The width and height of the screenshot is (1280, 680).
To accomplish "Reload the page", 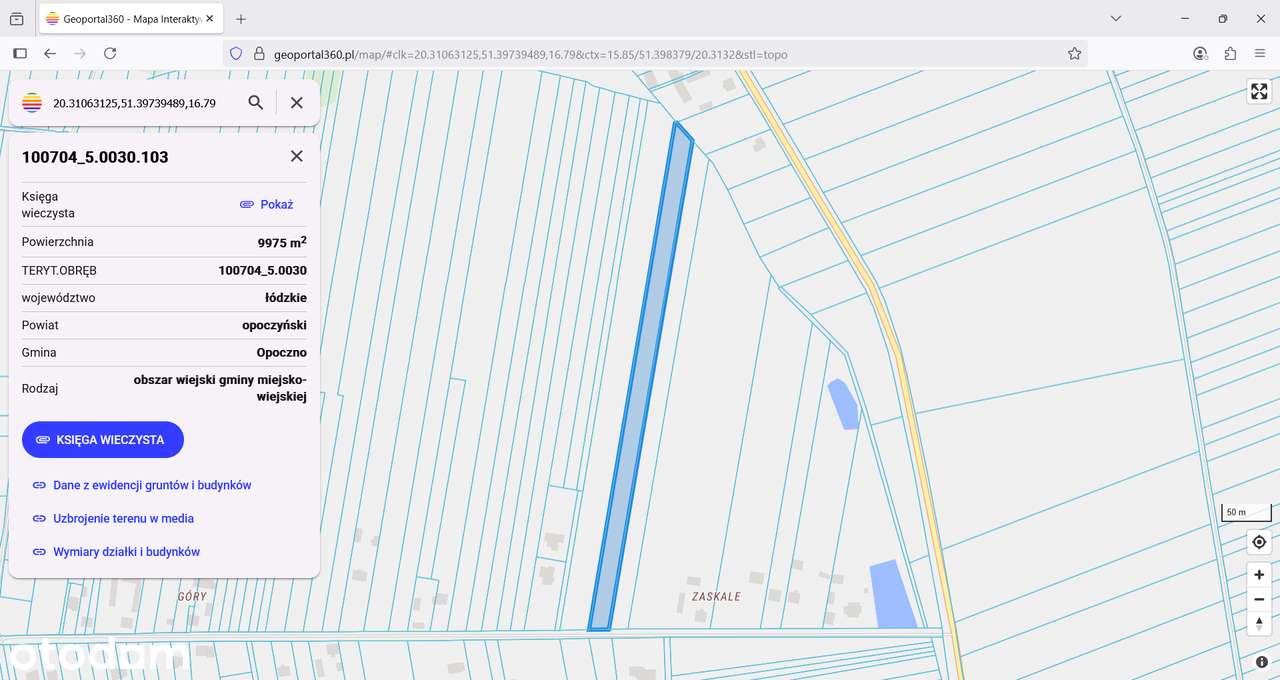I will (x=110, y=54).
